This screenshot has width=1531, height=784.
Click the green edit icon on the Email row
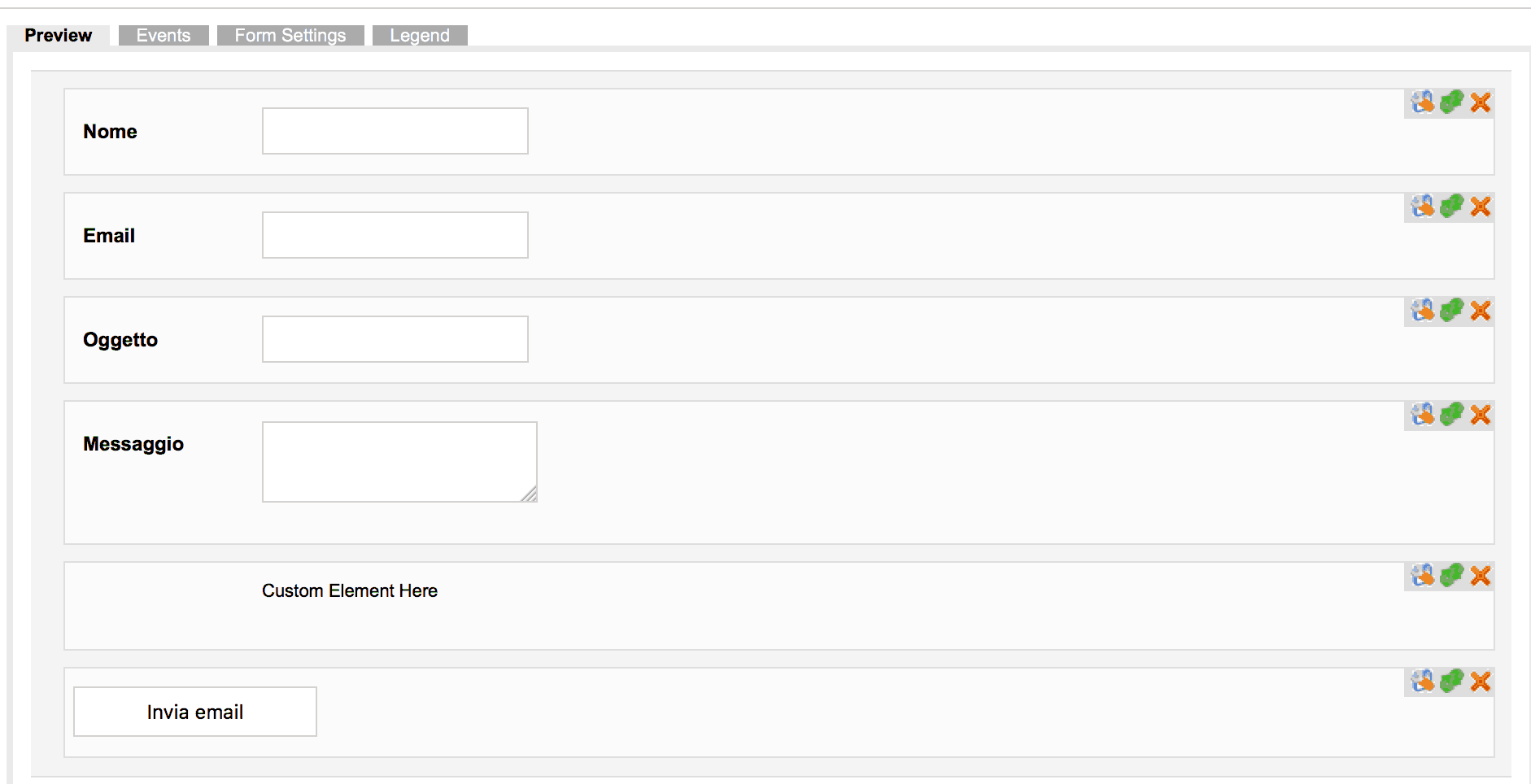pos(1452,207)
